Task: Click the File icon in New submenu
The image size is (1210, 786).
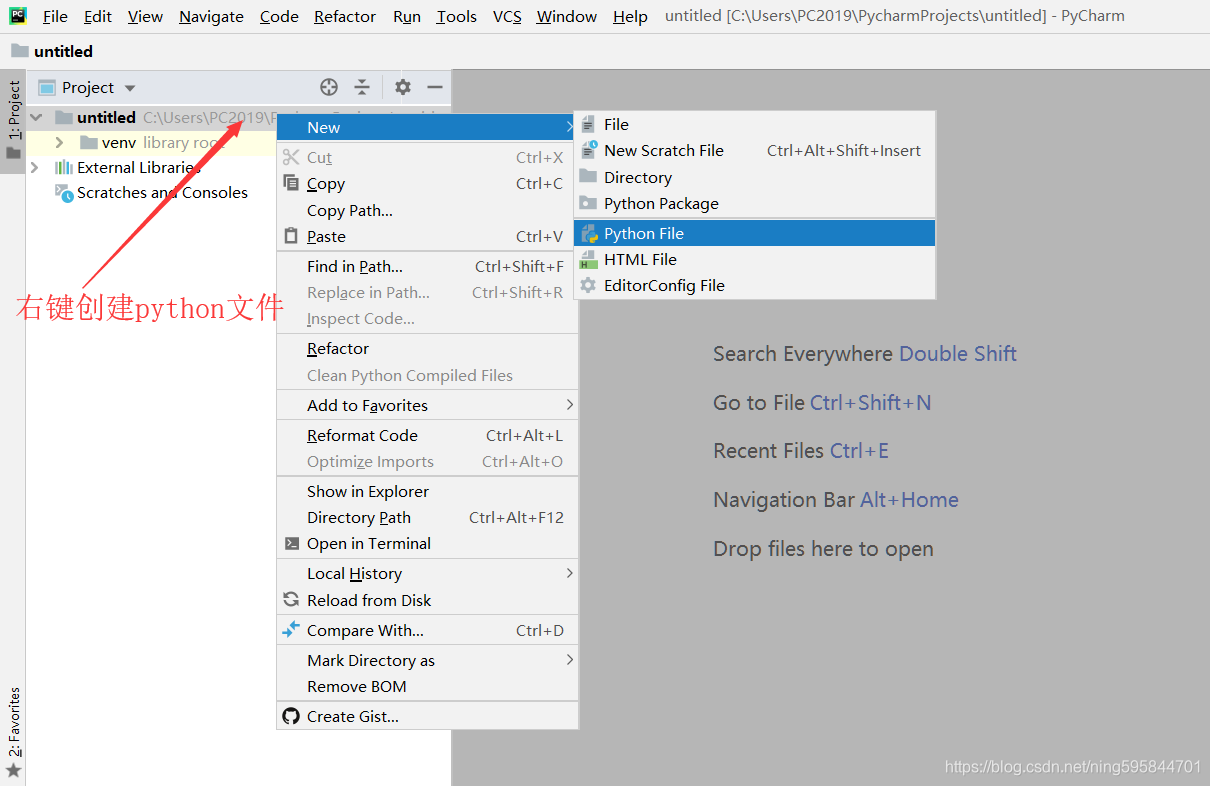Action: point(588,124)
